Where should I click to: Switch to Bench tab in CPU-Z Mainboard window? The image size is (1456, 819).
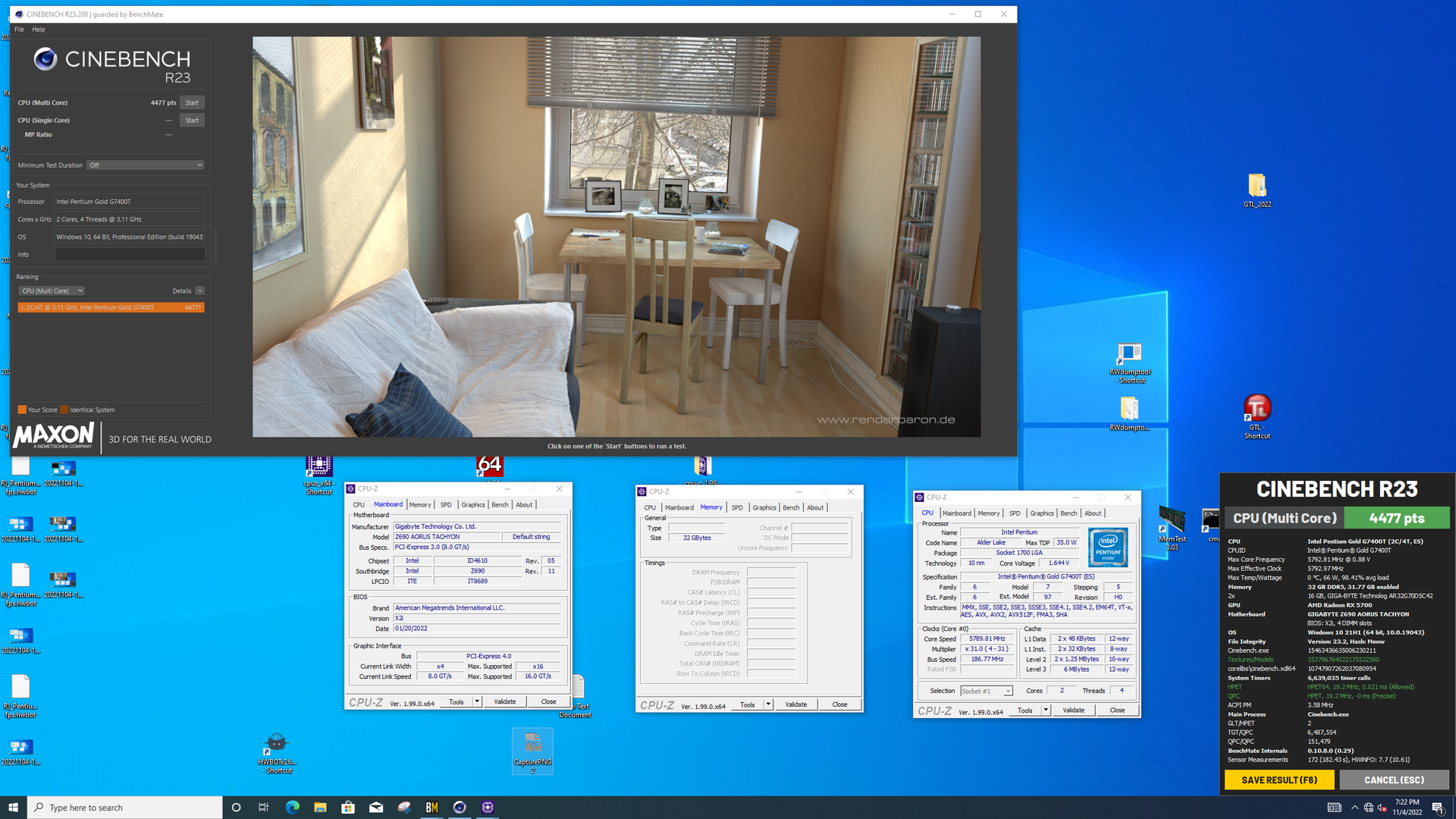500,505
